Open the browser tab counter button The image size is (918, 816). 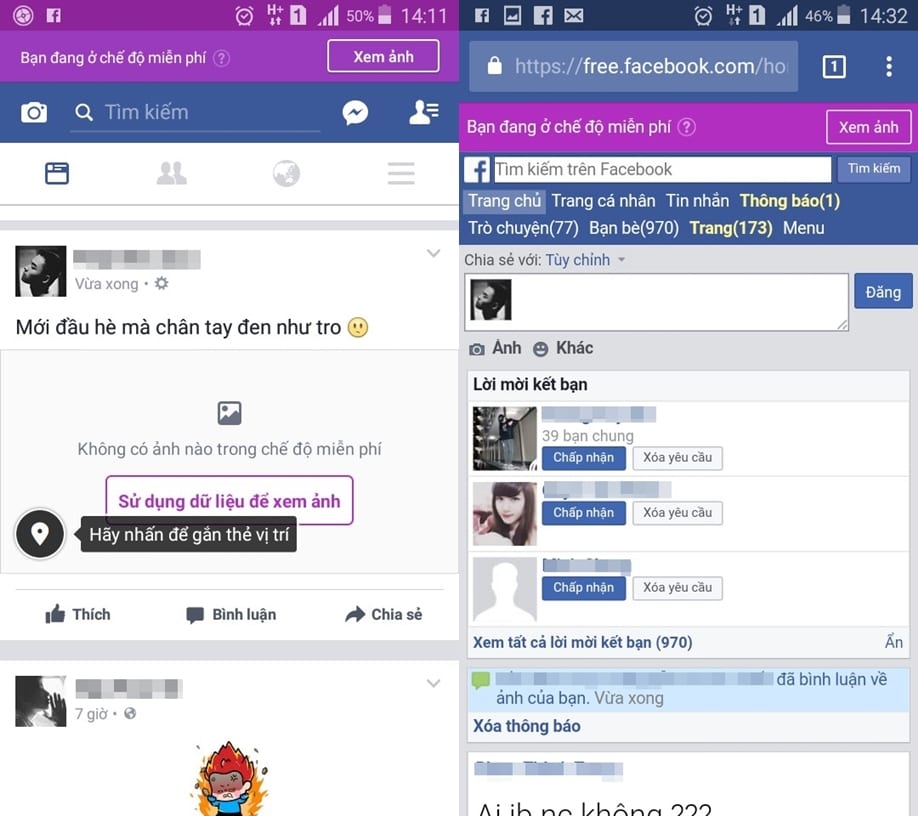tap(834, 67)
